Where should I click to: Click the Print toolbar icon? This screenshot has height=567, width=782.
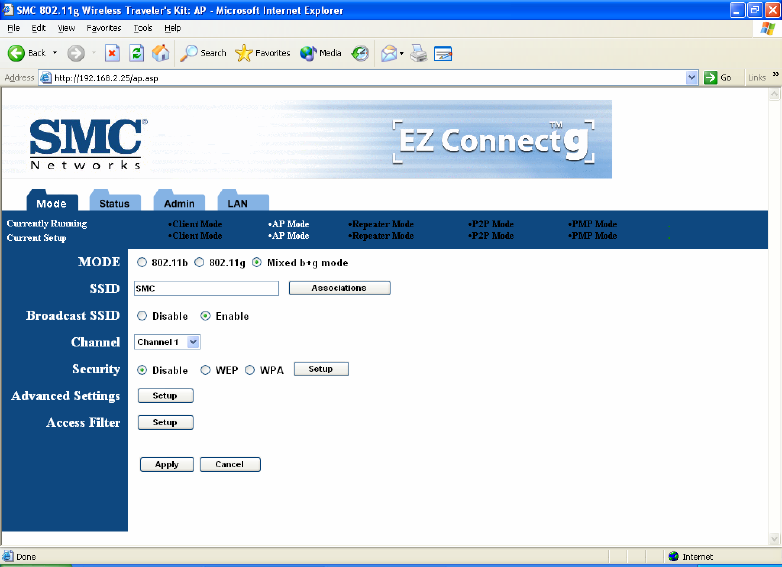[x=419, y=53]
